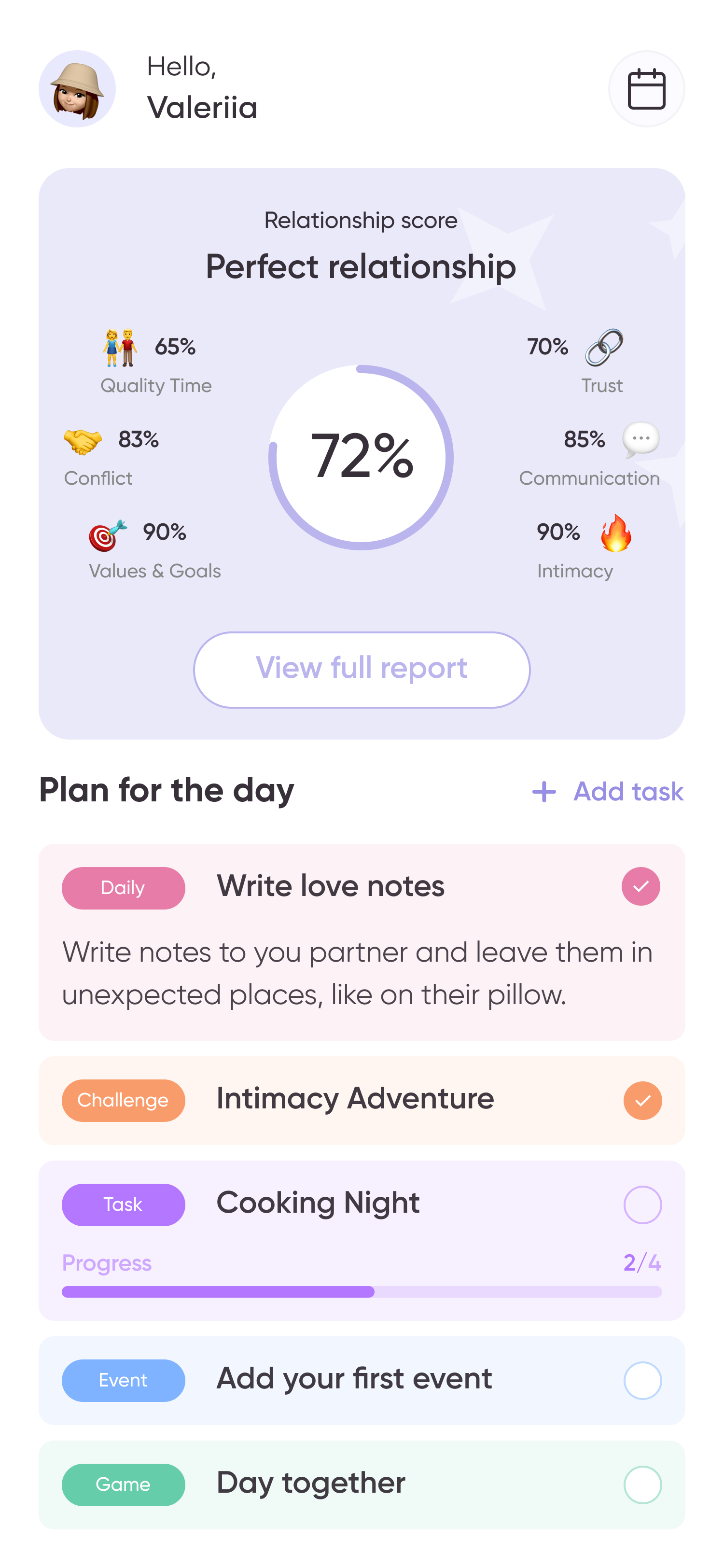Tap the Communication speech bubble icon
724x1568 pixels.
coord(640,439)
